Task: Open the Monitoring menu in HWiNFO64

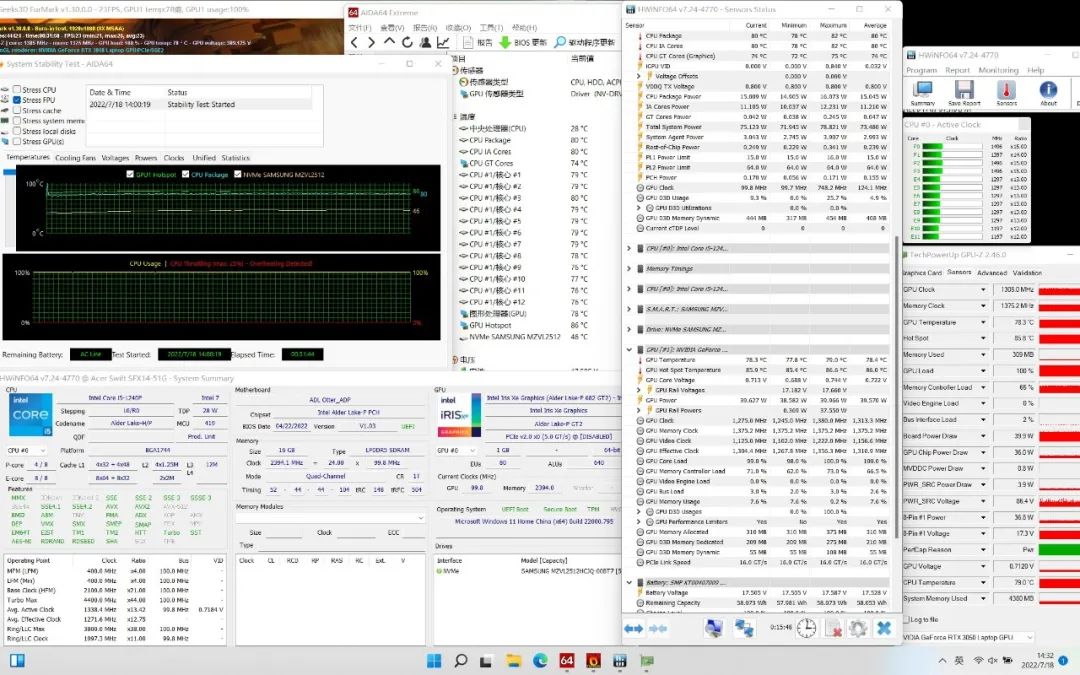Action: point(997,71)
